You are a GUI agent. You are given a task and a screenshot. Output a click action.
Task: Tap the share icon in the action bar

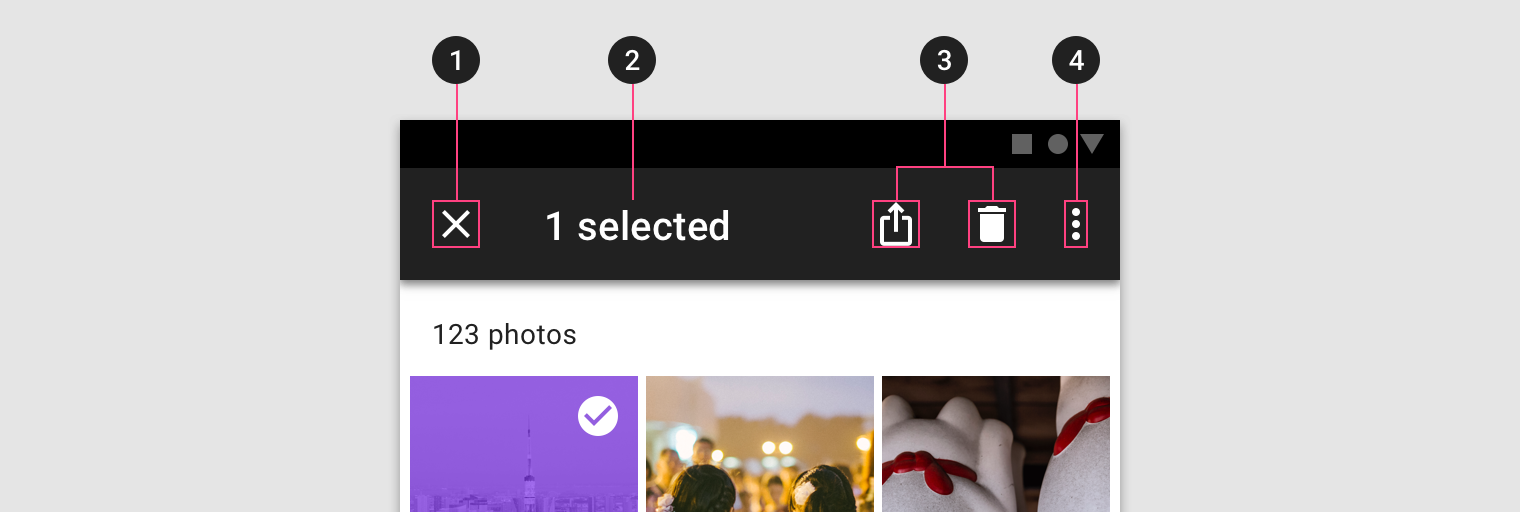[896, 224]
